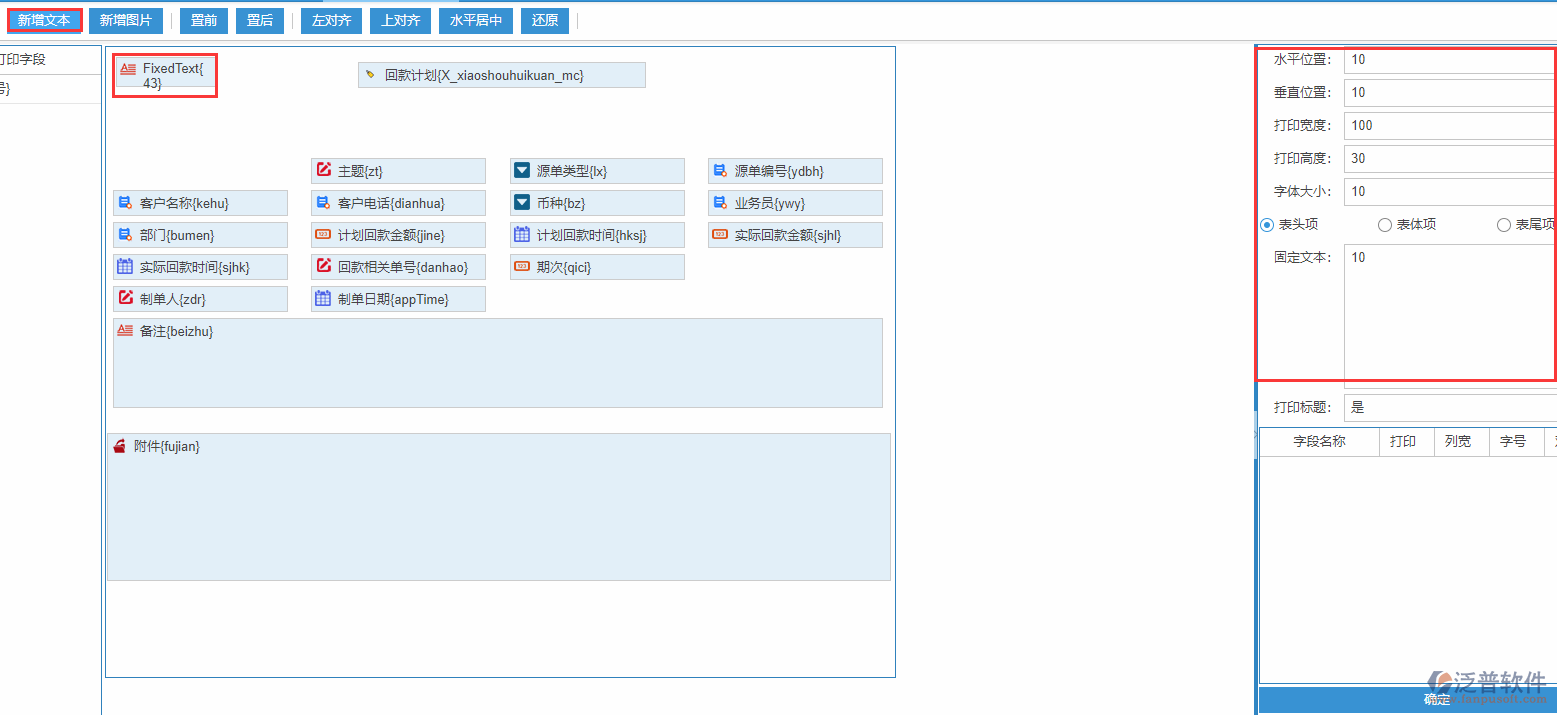The height and width of the screenshot is (715, 1557).
Task: Click the number icon of 期次{qici}
Action: [x=522, y=266]
